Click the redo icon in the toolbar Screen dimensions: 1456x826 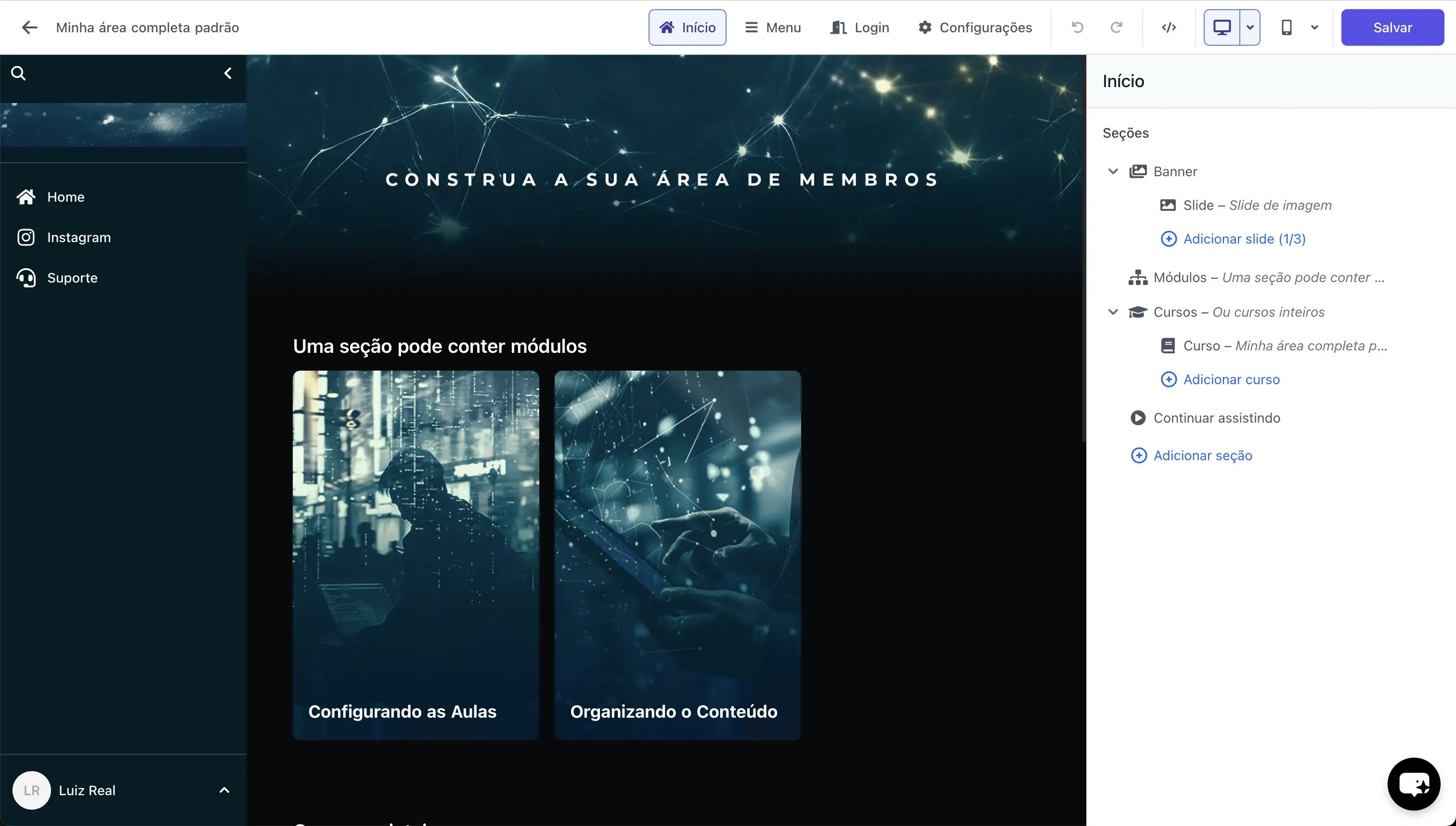tap(1116, 26)
